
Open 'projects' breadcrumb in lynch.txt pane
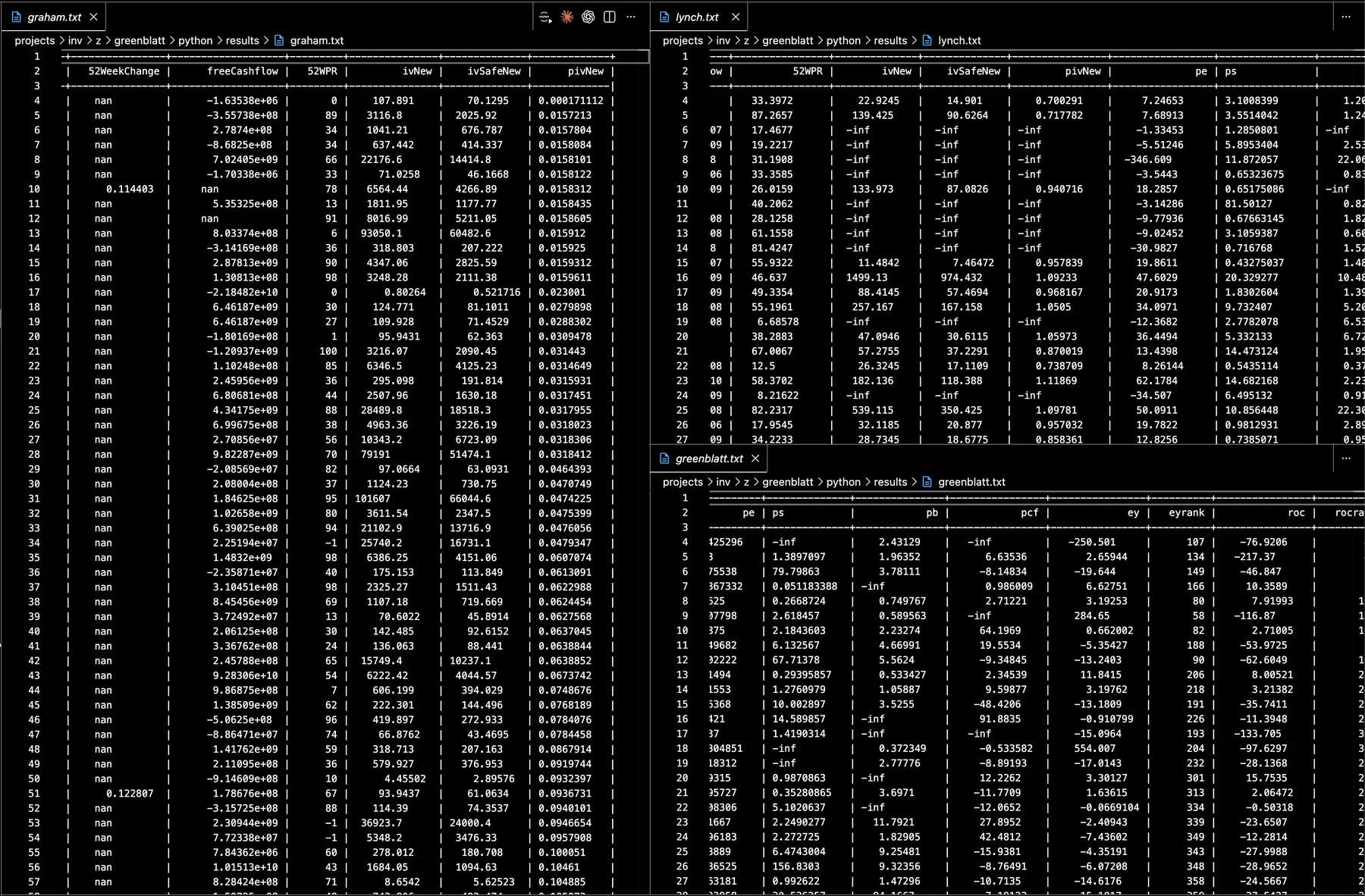(x=682, y=40)
